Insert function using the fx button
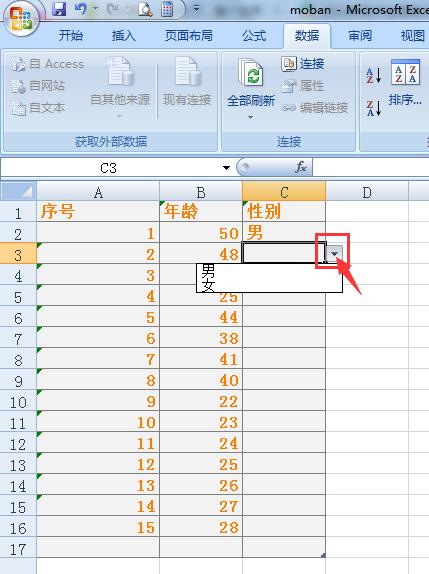 coord(301,167)
